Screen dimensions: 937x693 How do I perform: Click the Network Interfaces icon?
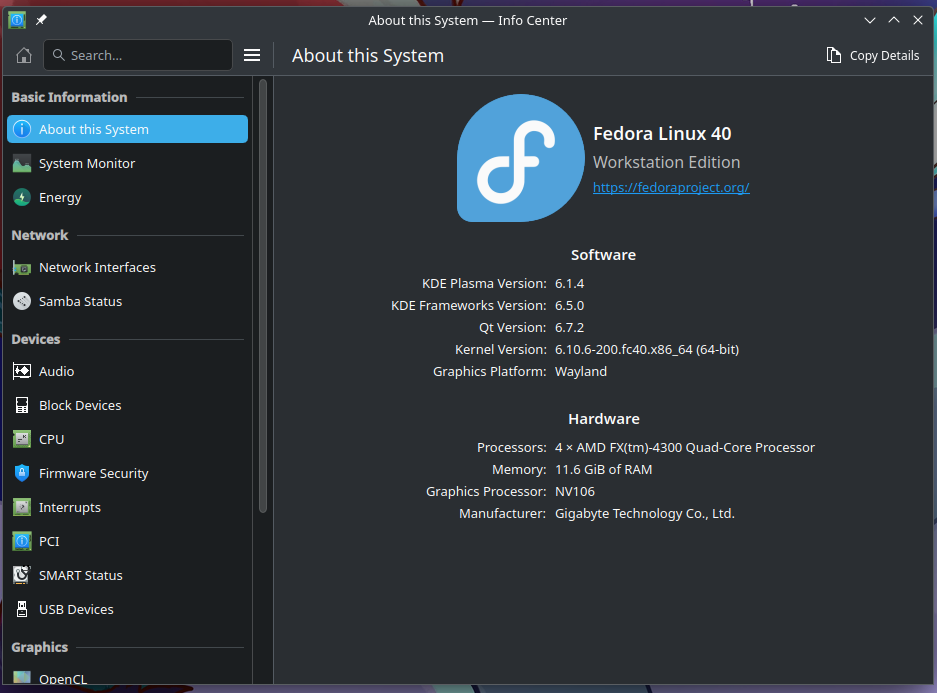tap(22, 268)
